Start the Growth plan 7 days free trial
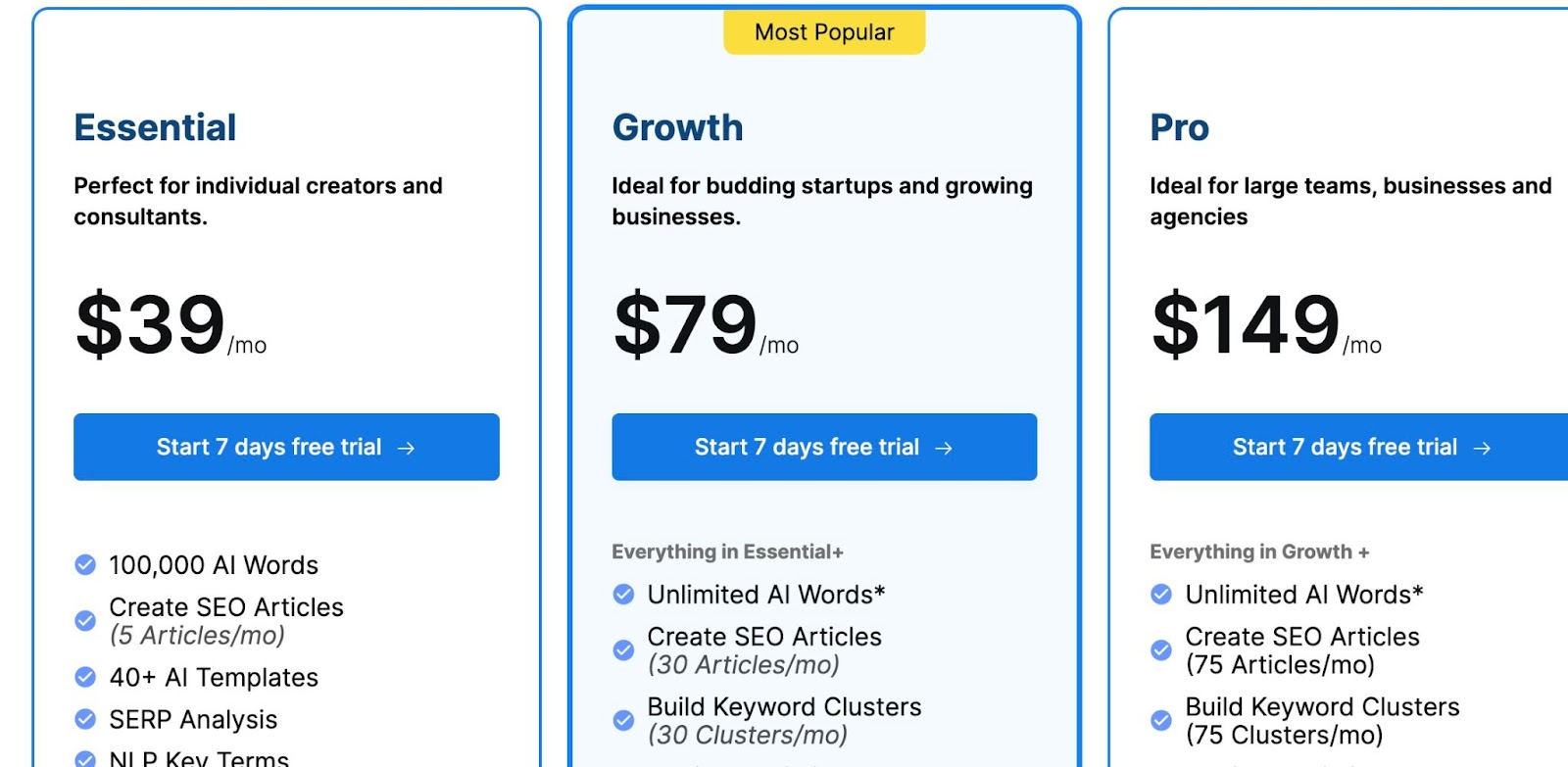The image size is (1568, 767). pos(824,447)
